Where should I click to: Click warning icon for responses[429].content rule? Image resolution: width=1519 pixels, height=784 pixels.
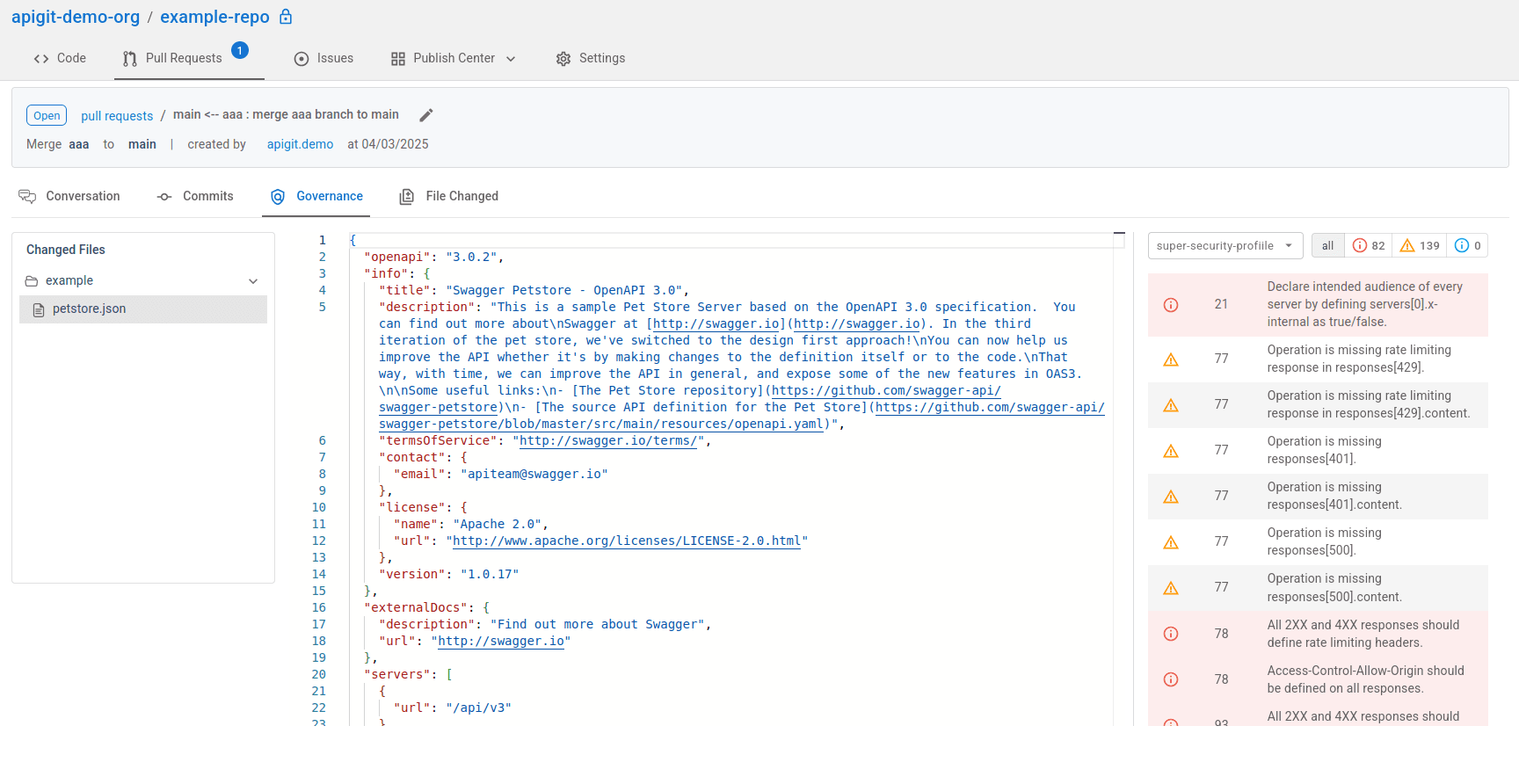pyautogui.click(x=1171, y=405)
